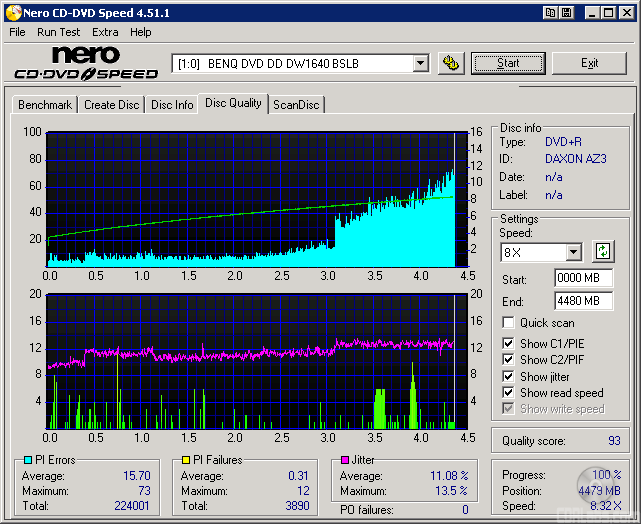Click the green refresh icon next to Speed

point(603,252)
